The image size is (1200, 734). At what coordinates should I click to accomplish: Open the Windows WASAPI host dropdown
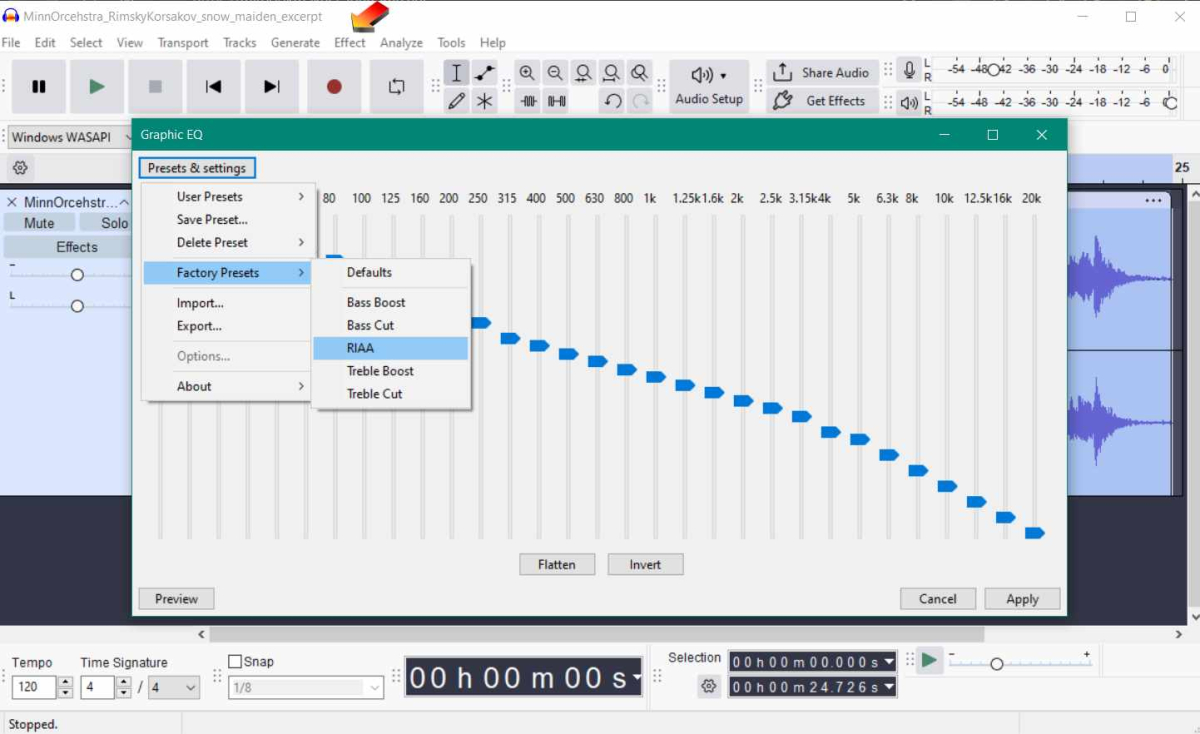(68, 137)
